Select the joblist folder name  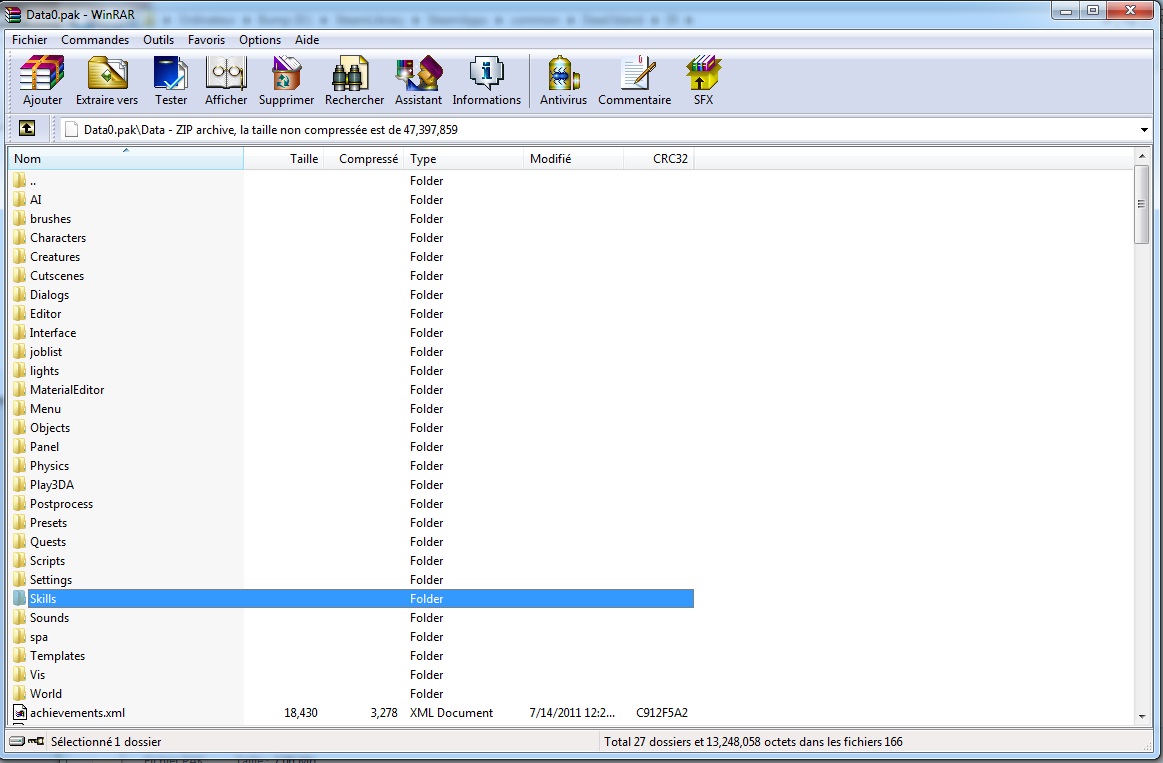point(46,351)
